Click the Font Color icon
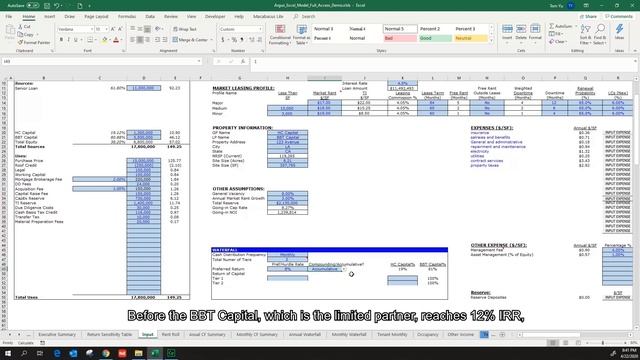 pyautogui.click(x=116, y=40)
